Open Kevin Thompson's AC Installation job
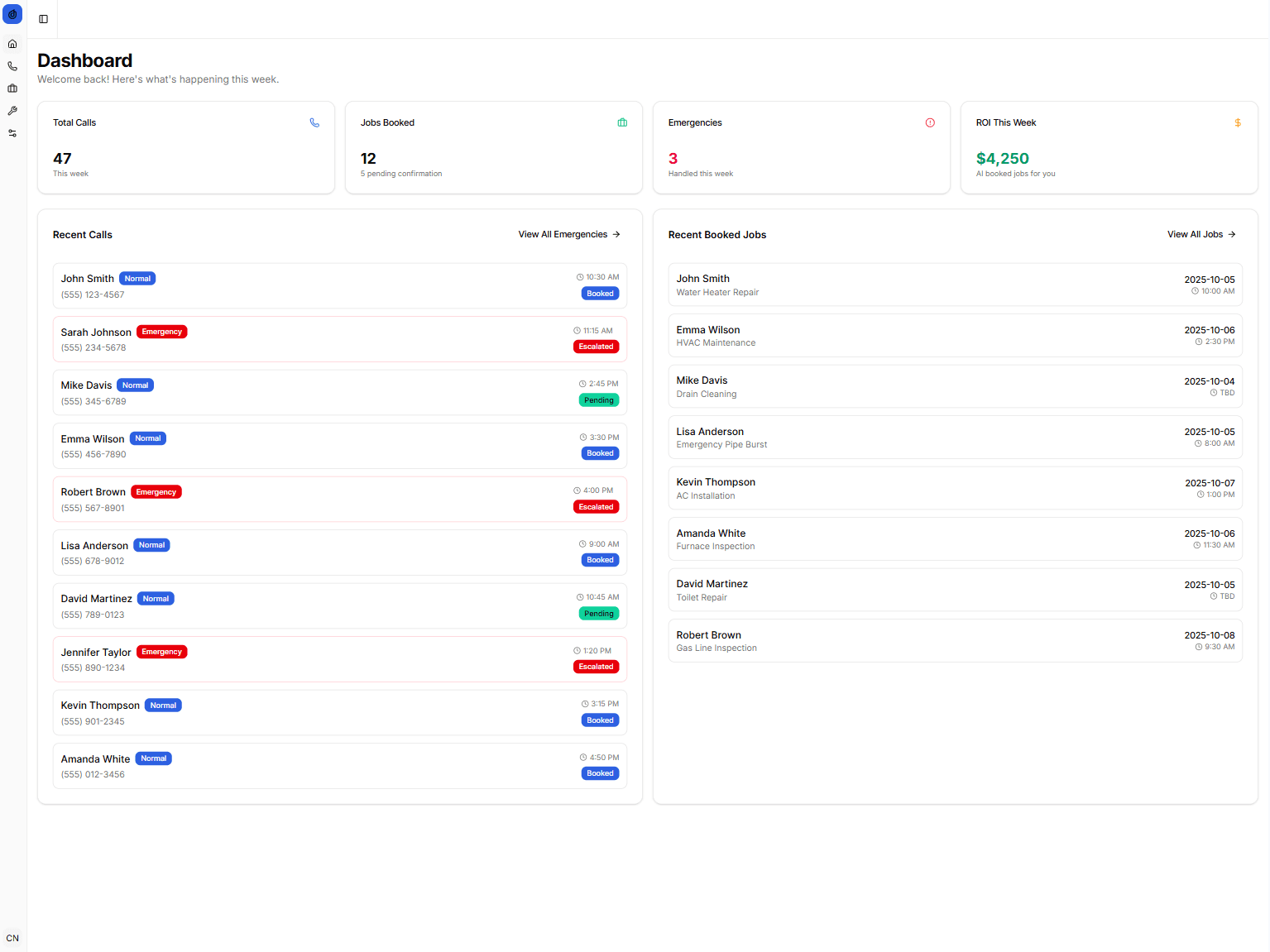This screenshot has width=1270, height=952. point(955,488)
